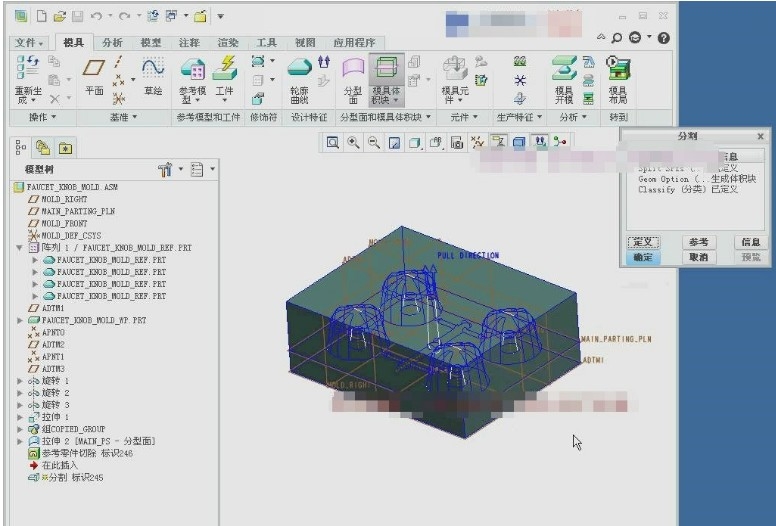
Task: Open the 操作 group dropdown
Action: [x=42, y=117]
